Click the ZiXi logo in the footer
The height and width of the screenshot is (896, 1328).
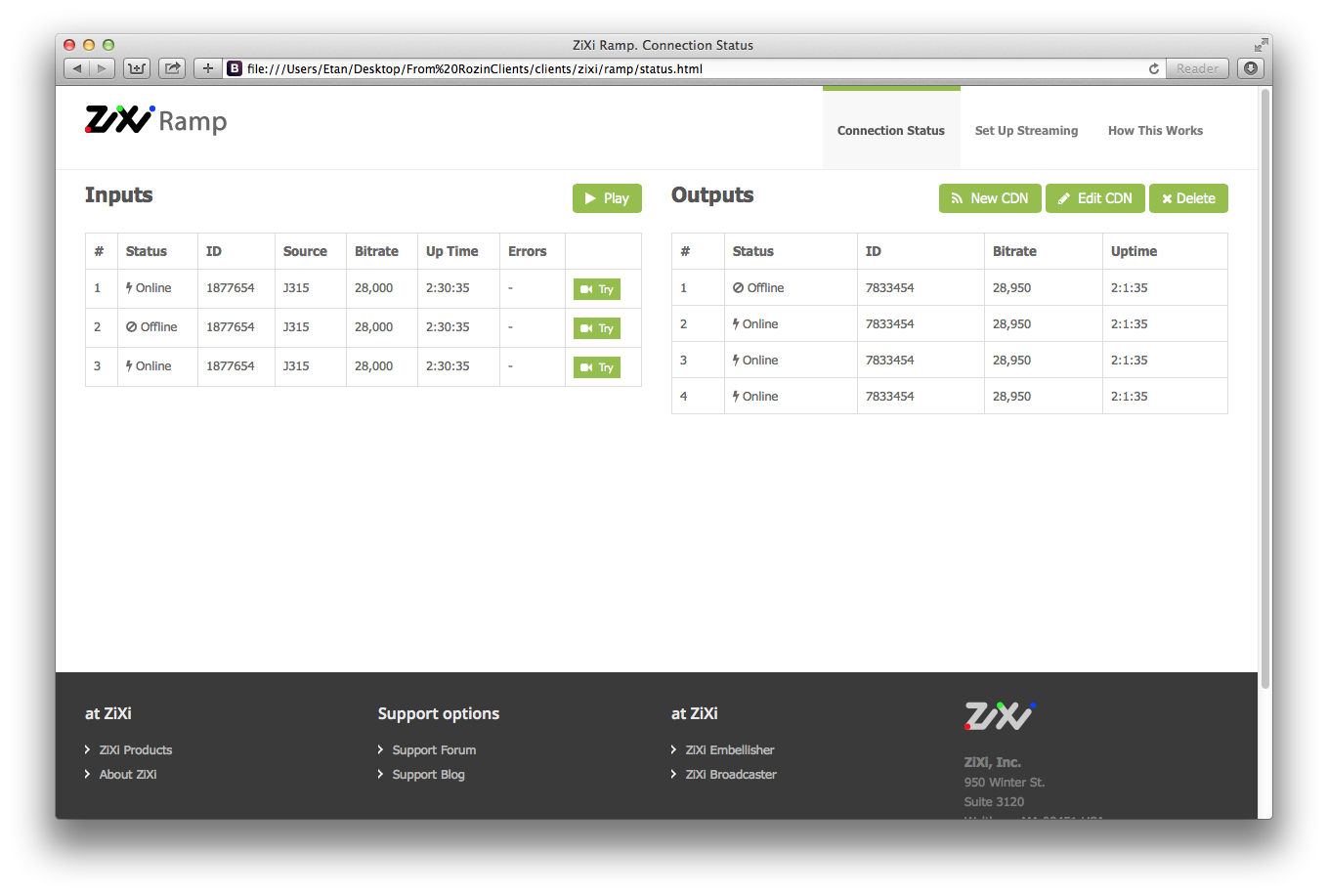[x=1000, y=716]
